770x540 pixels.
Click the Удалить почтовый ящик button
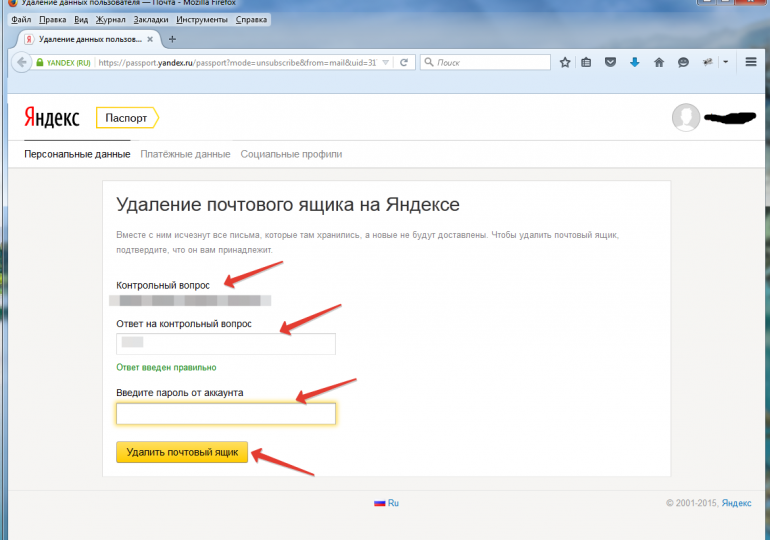(182, 453)
